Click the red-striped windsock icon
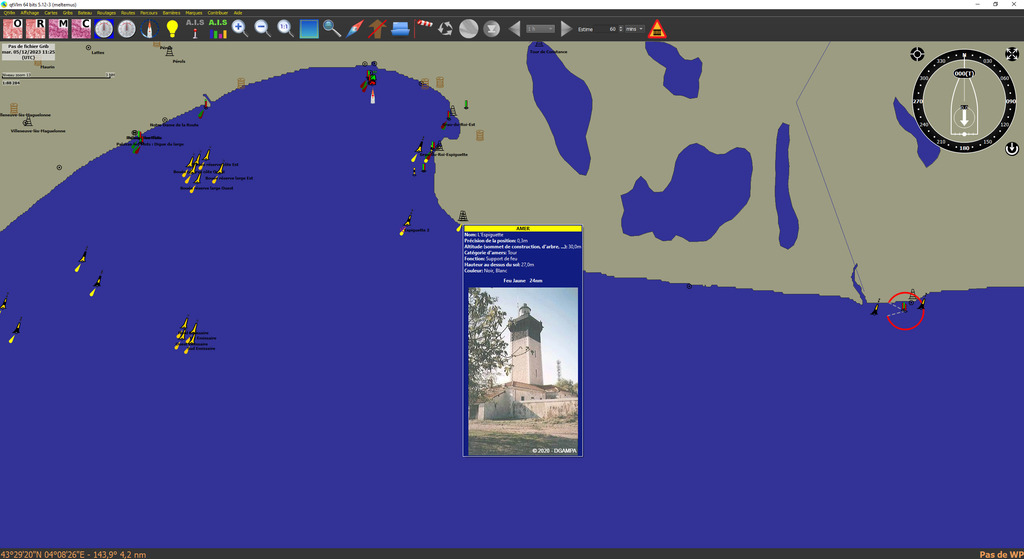Screen dimensions: 1024x559 pos(423,29)
